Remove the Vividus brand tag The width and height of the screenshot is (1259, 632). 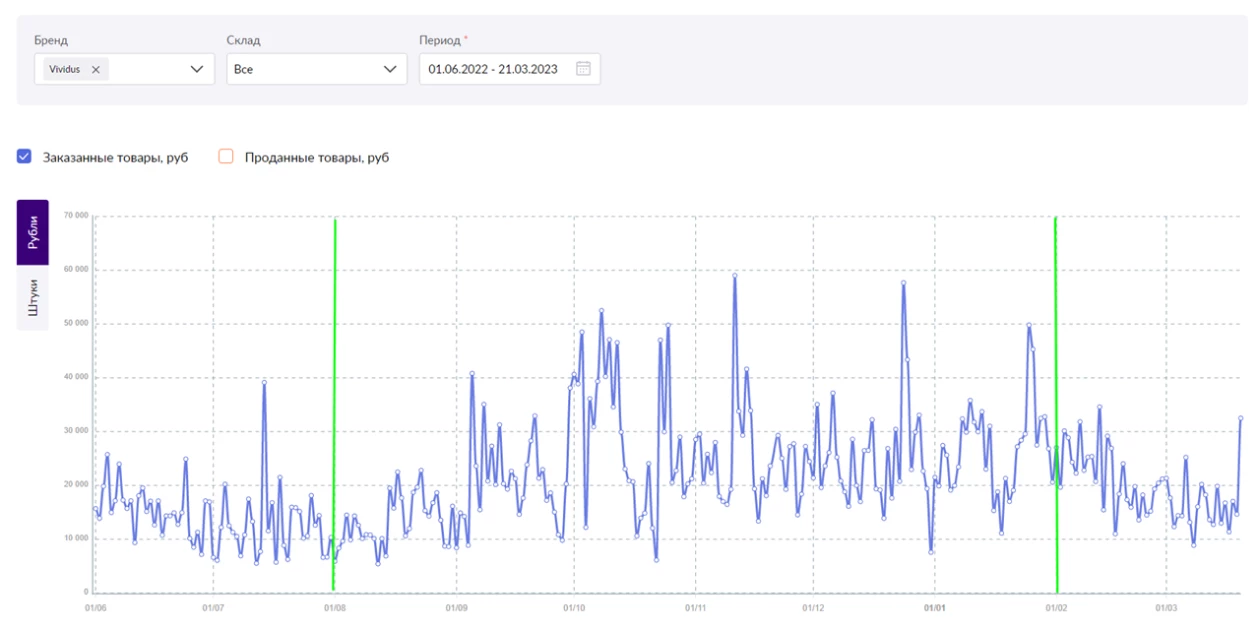(x=96, y=70)
